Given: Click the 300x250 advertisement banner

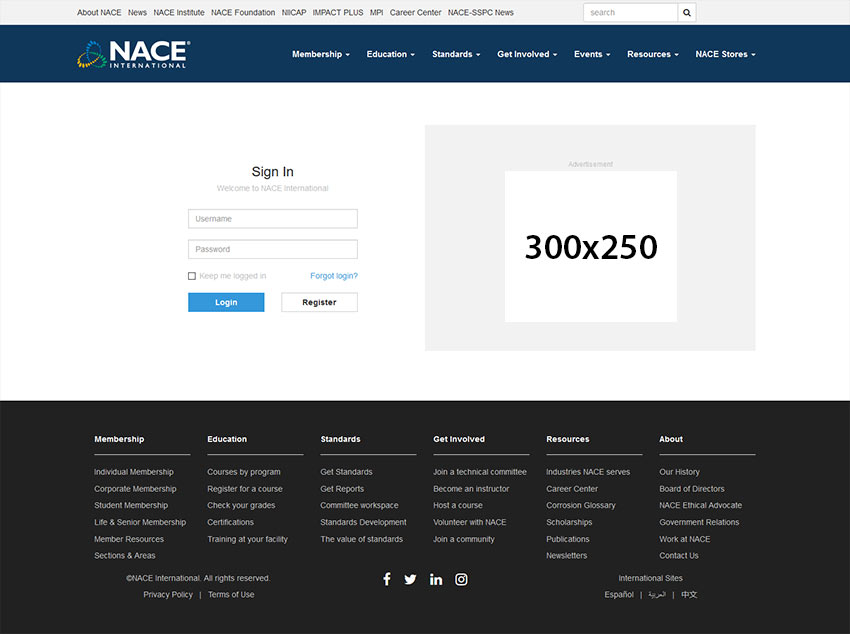Looking at the screenshot, I should pyautogui.click(x=591, y=247).
